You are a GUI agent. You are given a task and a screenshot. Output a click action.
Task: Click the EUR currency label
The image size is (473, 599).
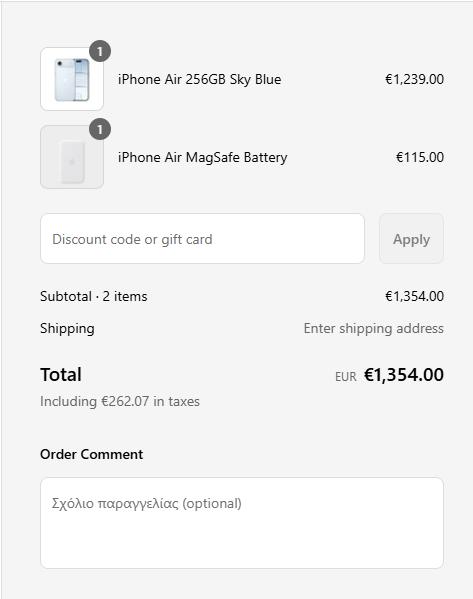pos(346,377)
